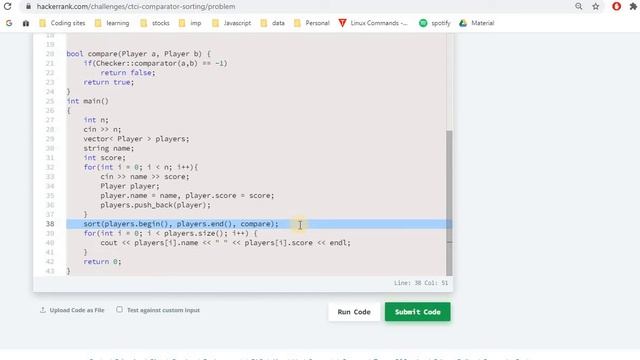Open the Linux Commands bookmark
640x360 pixels.
click(x=373, y=23)
